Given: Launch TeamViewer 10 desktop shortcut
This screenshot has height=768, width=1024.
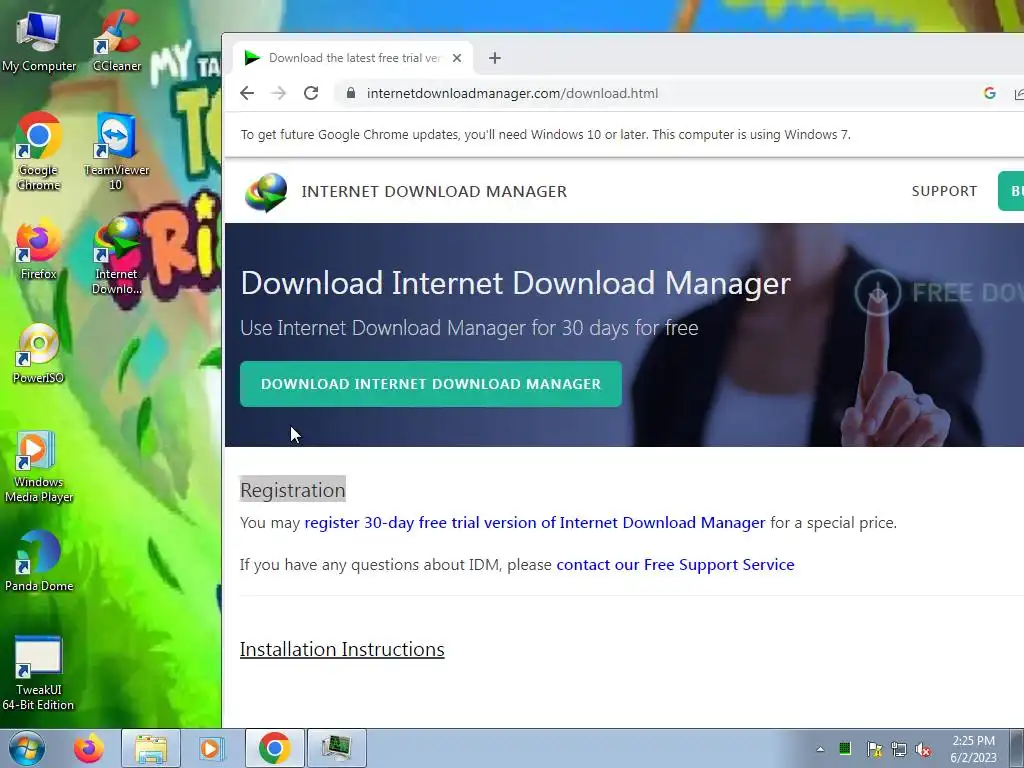Looking at the screenshot, I should point(116,152).
